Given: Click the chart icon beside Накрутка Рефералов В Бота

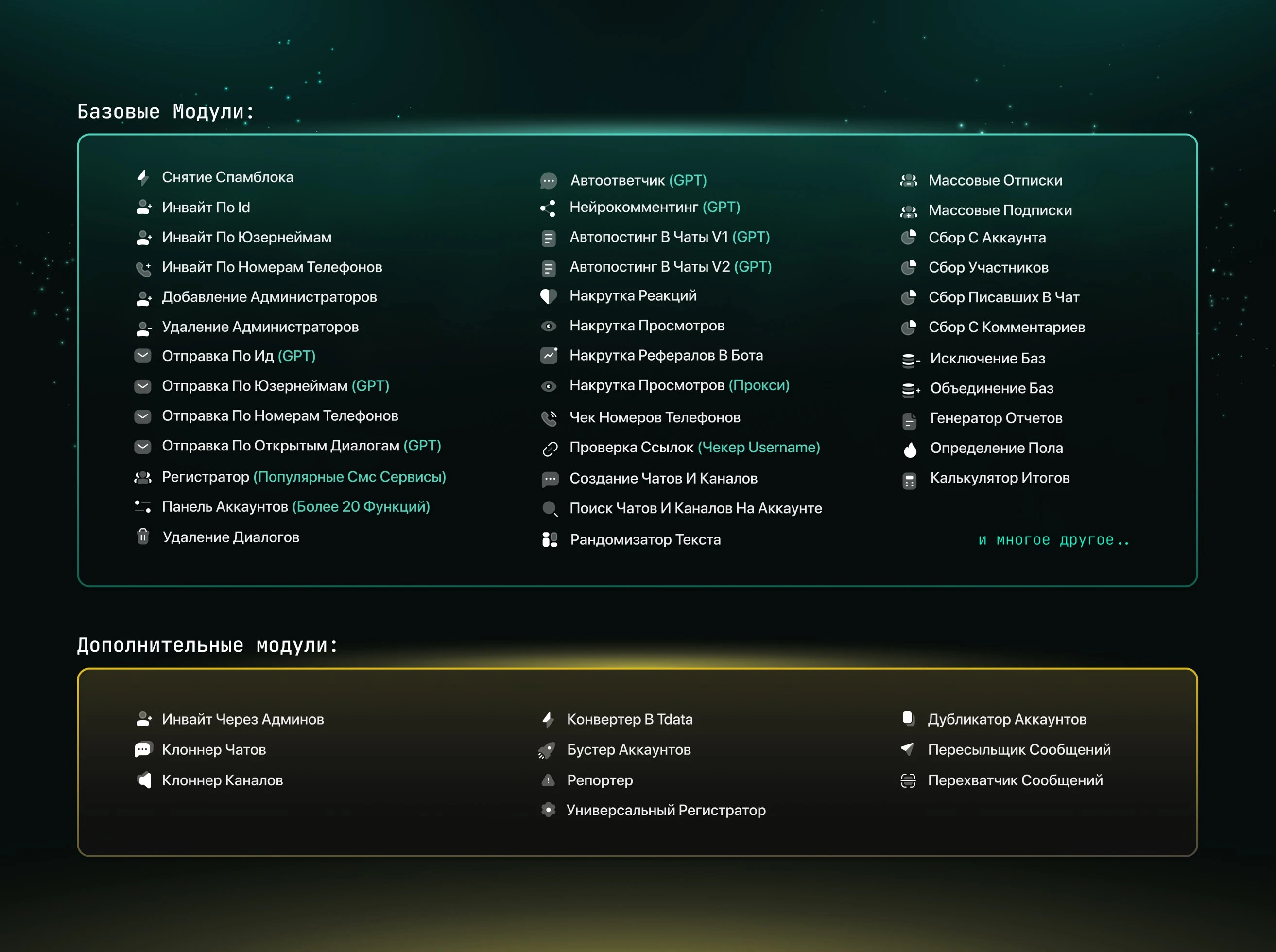Looking at the screenshot, I should point(549,355).
